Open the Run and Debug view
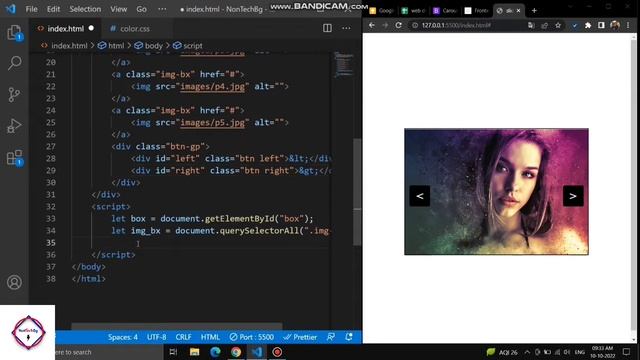Image resolution: width=640 pixels, height=360 pixels. pos(14,126)
